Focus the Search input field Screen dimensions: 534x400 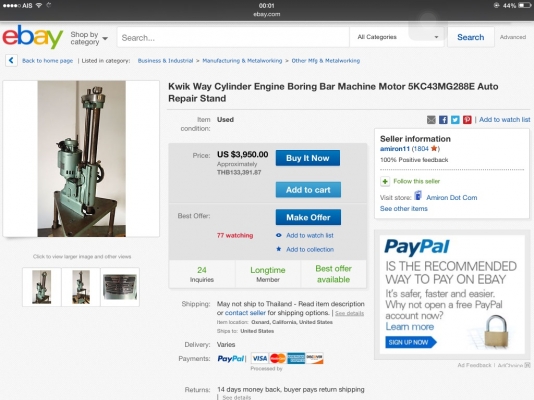click(x=233, y=37)
